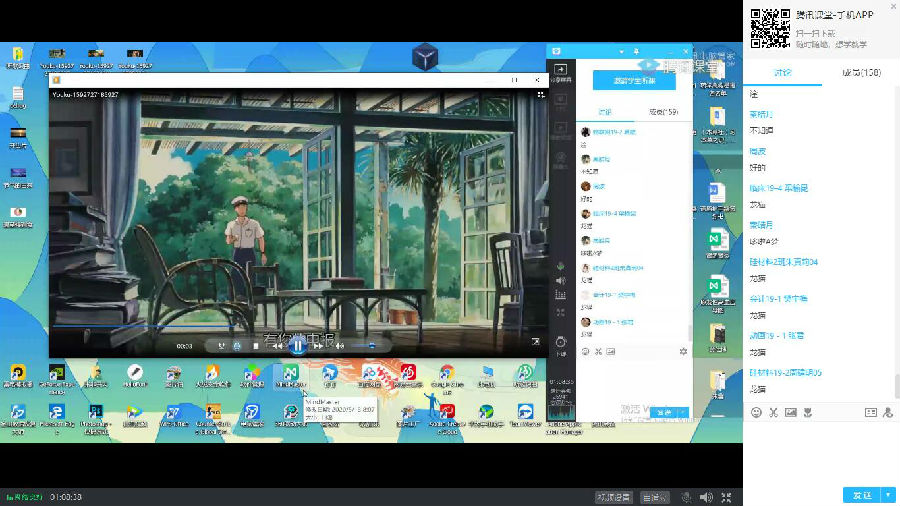
Task: Click the first reply 龙猫 in the right chat
Action: 757,205
